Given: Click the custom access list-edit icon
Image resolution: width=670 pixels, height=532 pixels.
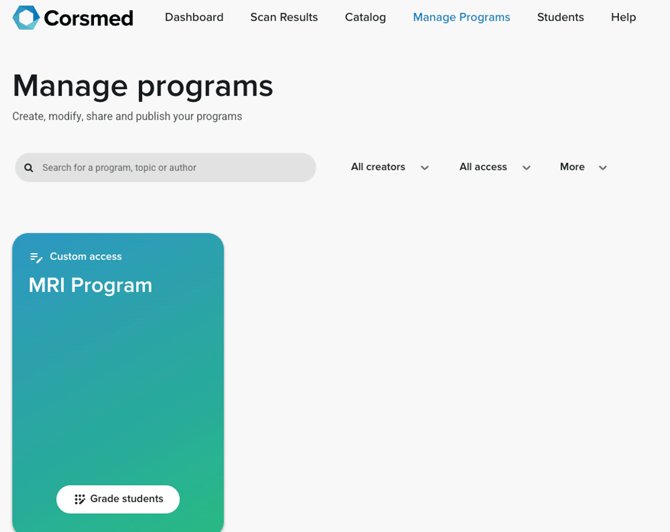Looking at the screenshot, I should 36,257.
